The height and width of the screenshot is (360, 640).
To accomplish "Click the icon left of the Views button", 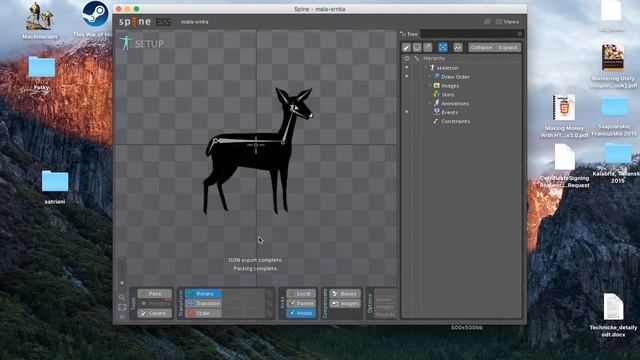I will coord(487,22).
